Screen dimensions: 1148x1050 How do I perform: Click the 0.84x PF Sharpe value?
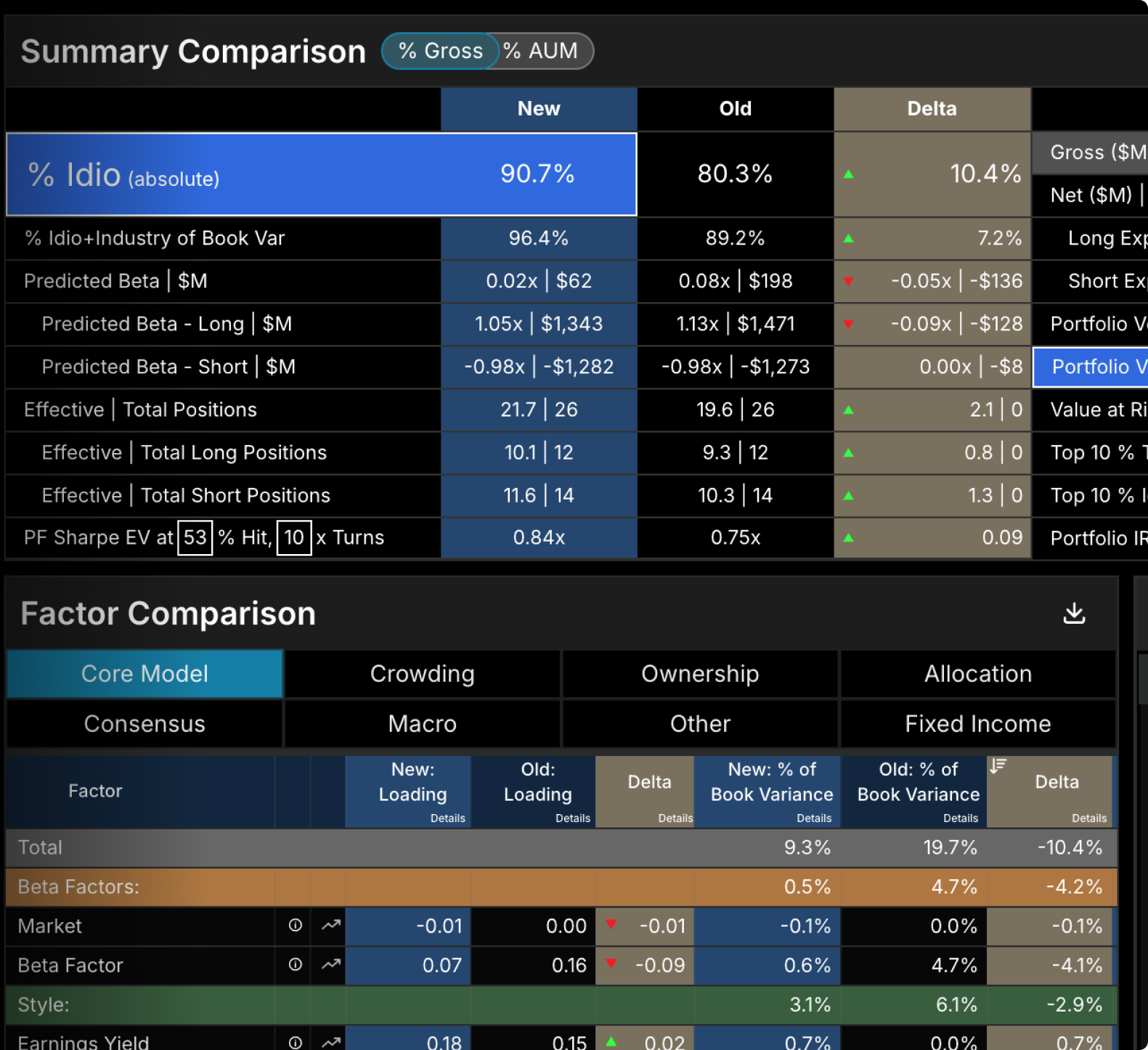tap(539, 537)
